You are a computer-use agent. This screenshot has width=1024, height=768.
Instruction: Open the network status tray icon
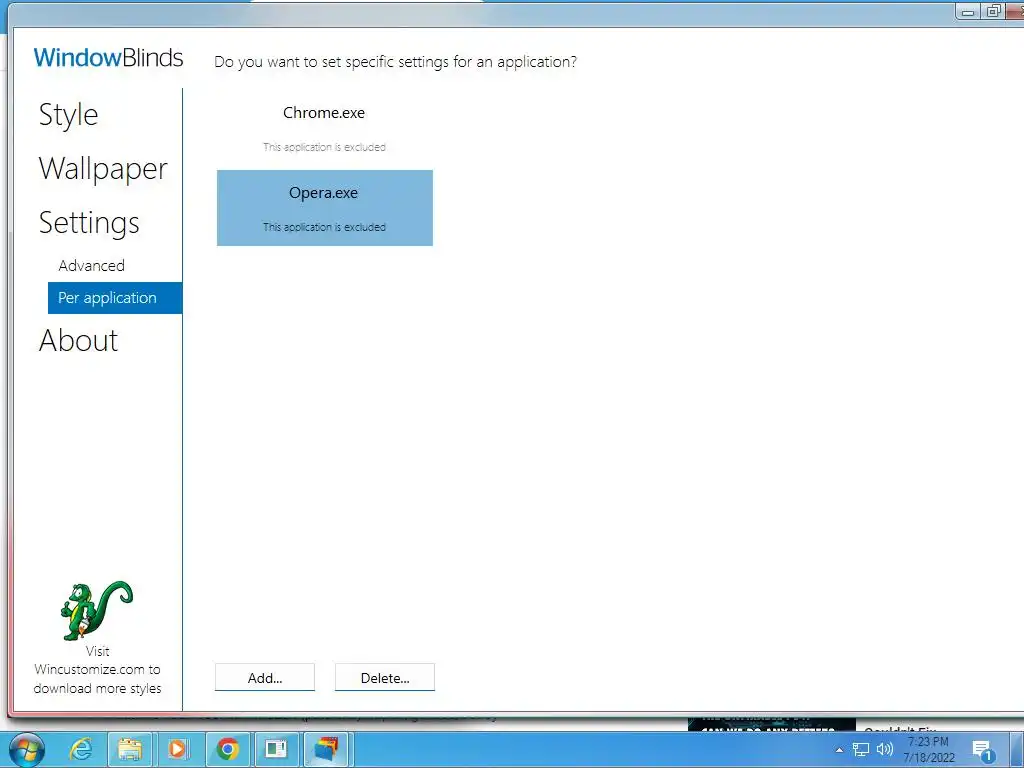click(861, 750)
